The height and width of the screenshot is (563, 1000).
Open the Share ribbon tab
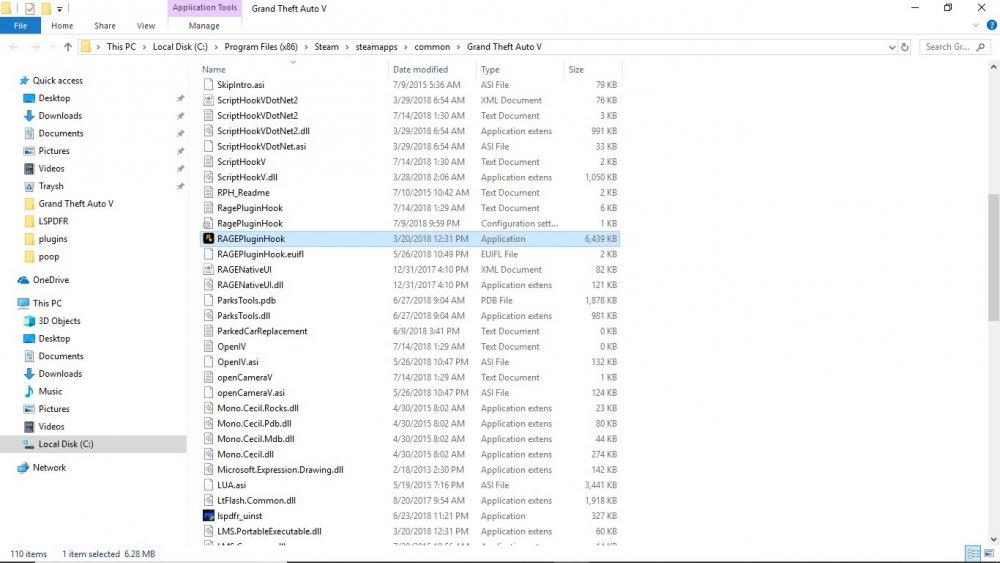point(105,26)
